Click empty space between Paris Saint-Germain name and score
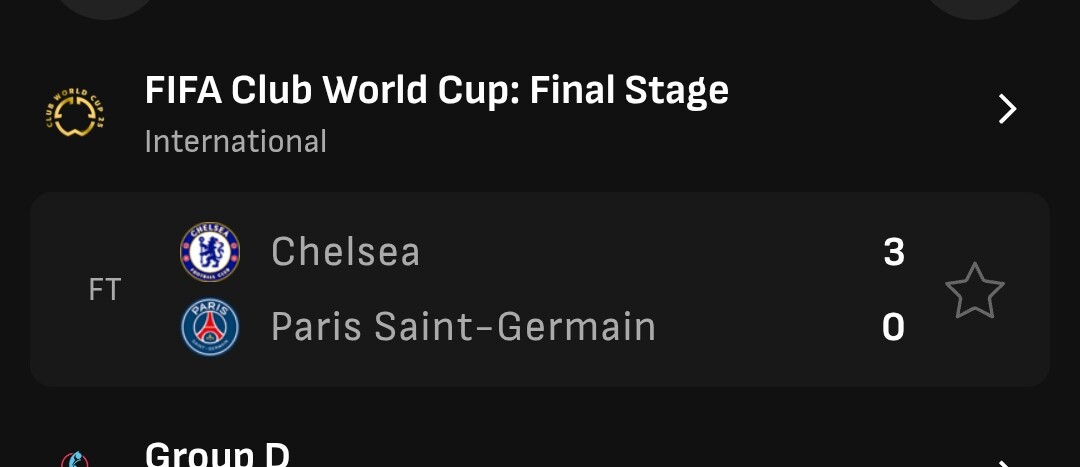The width and height of the screenshot is (1080, 467). pyautogui.click(x=768, y=327)
